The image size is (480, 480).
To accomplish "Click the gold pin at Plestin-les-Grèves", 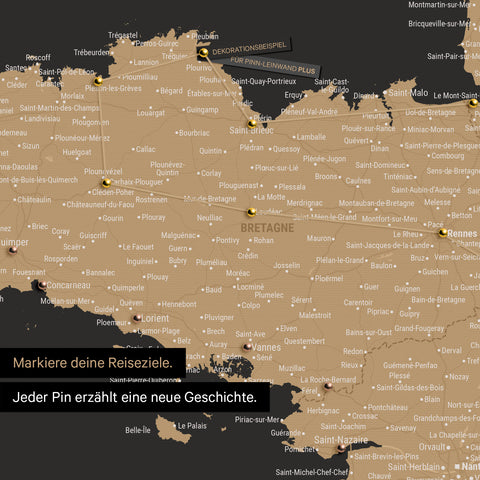I will pos(98,81).
